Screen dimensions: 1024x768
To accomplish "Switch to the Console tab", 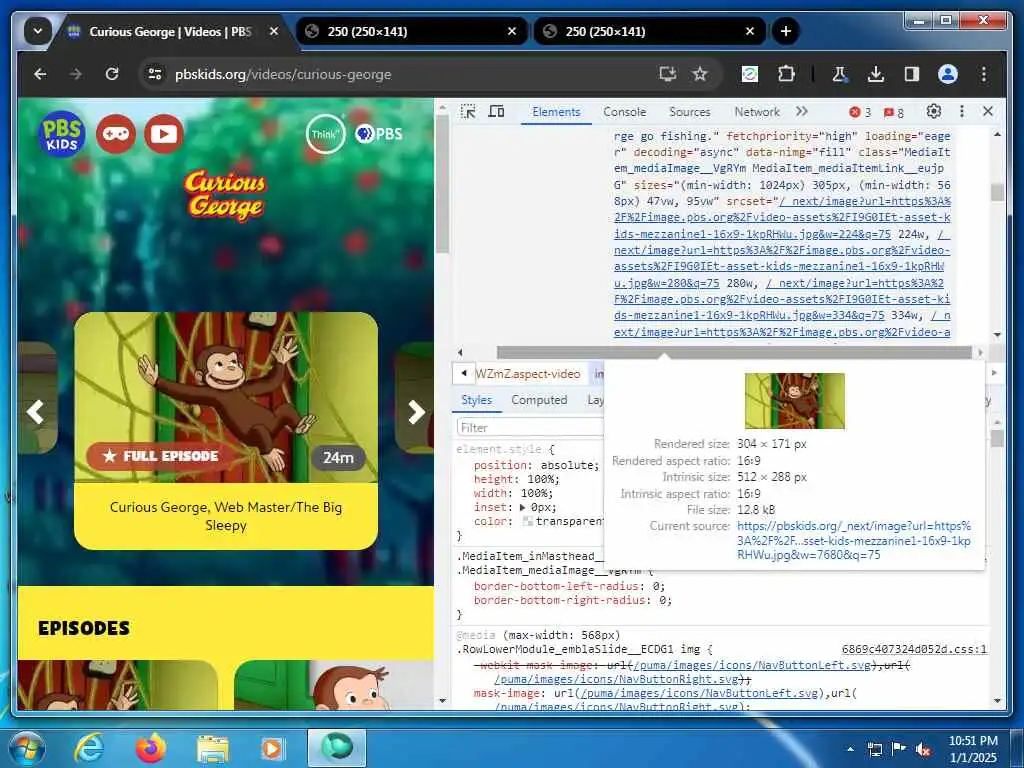I will [624, 112].
